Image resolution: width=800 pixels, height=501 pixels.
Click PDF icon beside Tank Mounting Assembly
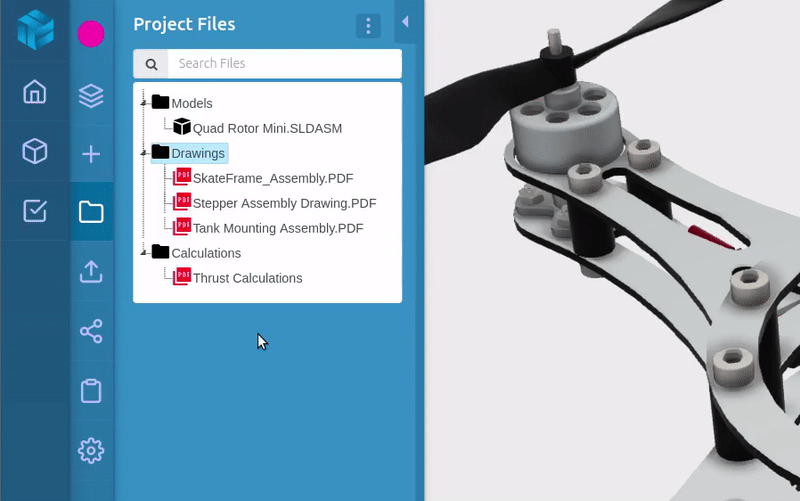pyautogui.click(x=182, y=227)
